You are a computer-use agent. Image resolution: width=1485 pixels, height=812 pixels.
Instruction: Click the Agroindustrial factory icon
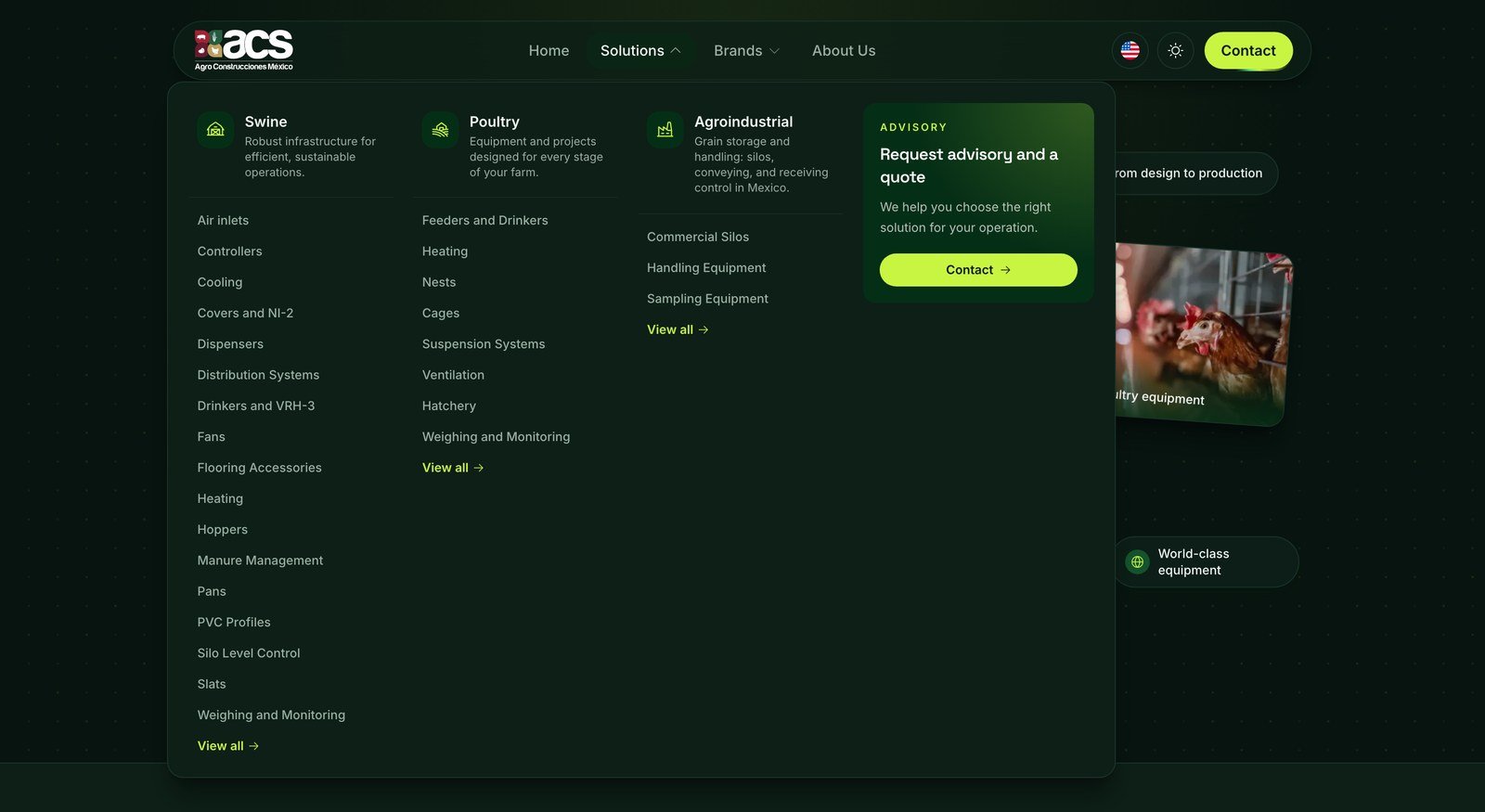pyautogui.click(x=665, y=130)
